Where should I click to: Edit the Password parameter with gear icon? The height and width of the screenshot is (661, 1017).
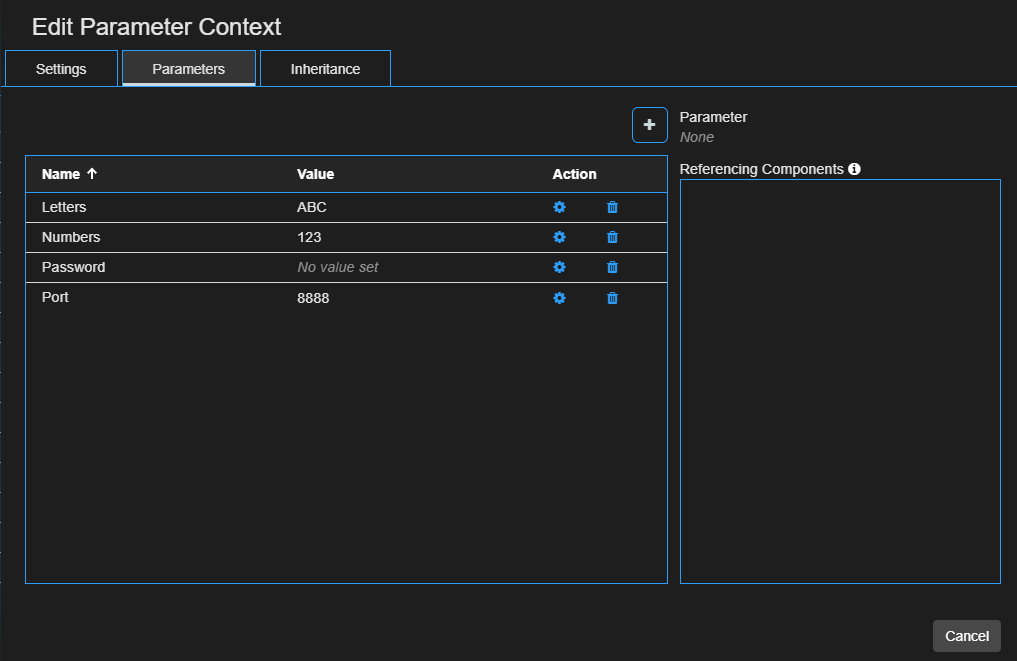[x=559, y=267]
